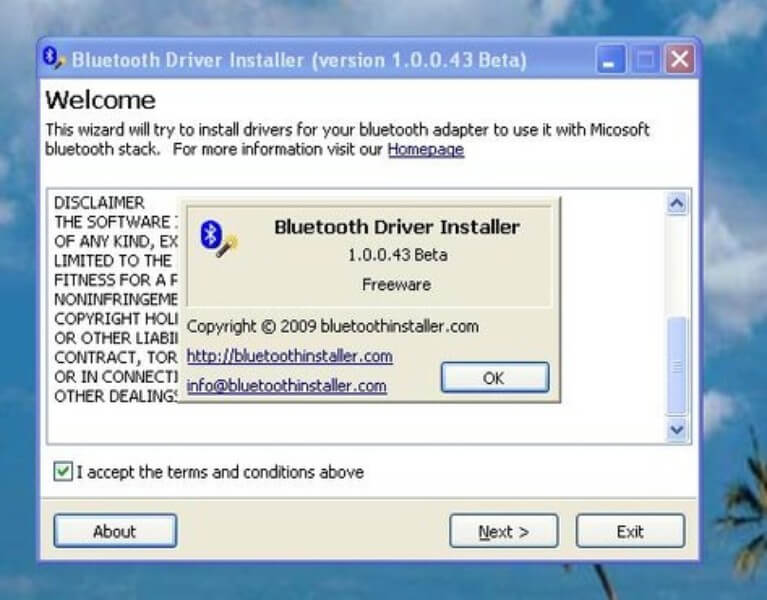Click inside the DISCLAIMER text box

(110, 420)
